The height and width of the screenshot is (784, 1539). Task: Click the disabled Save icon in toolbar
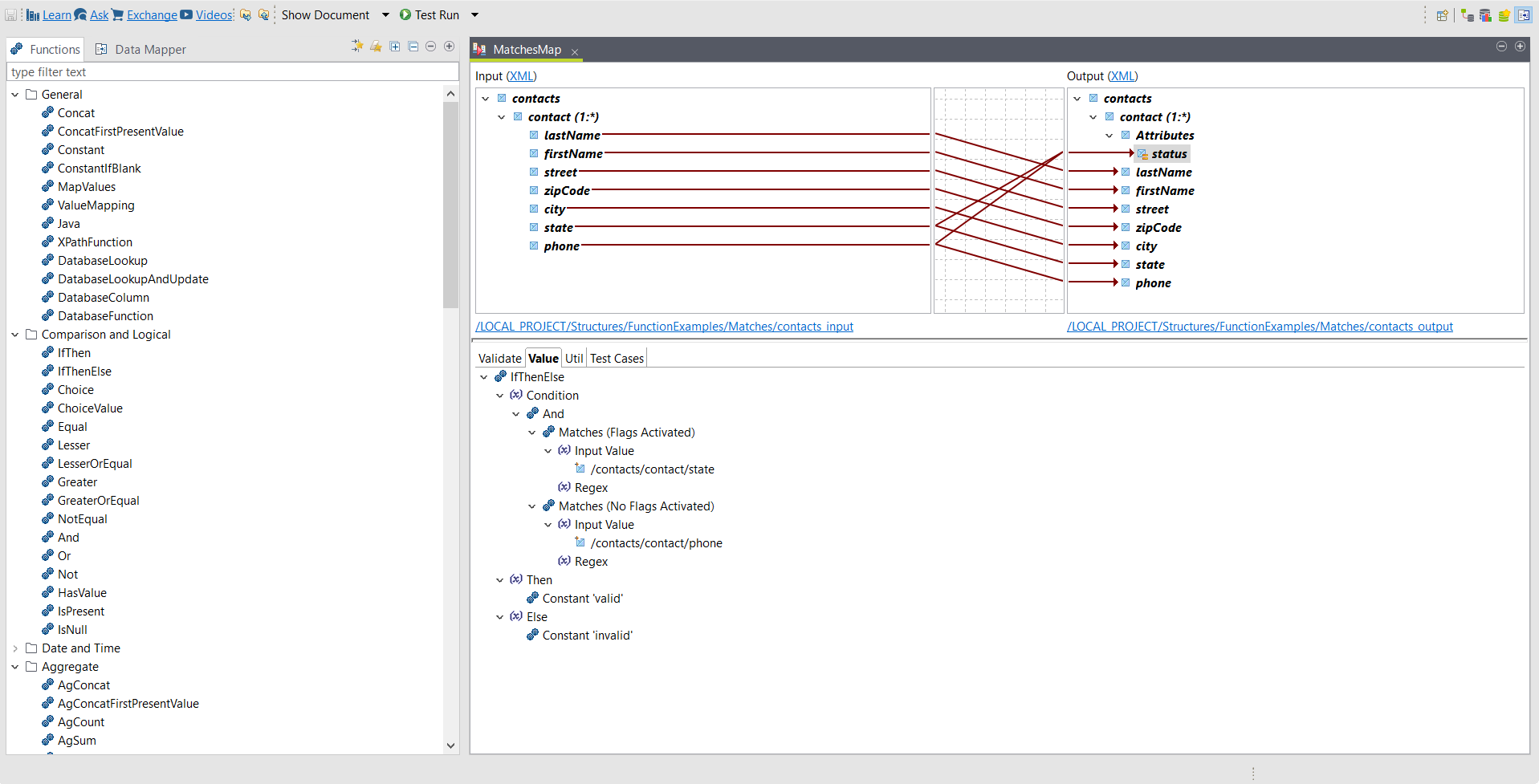[10, 15]
